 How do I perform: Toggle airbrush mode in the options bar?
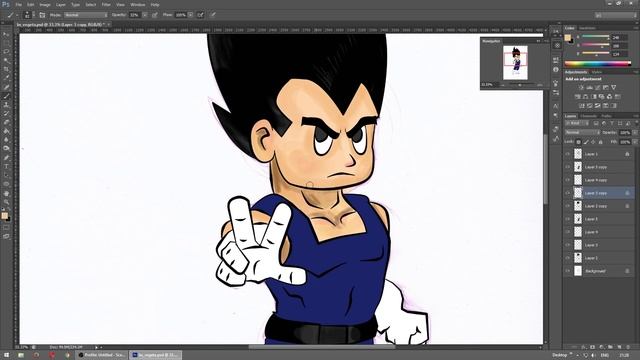[200, 15]
